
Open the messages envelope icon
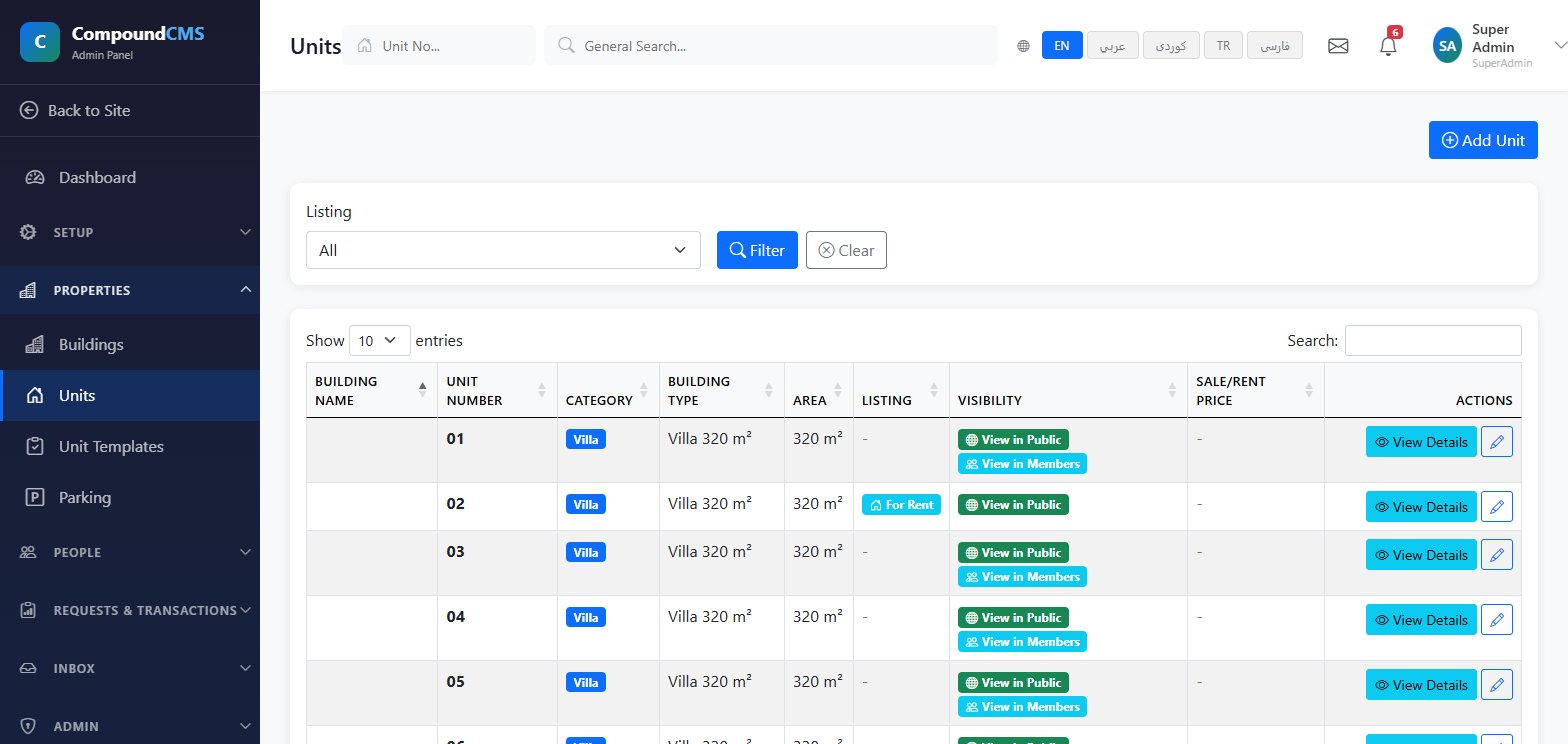pyautogui.click(x=1338, y=46)
